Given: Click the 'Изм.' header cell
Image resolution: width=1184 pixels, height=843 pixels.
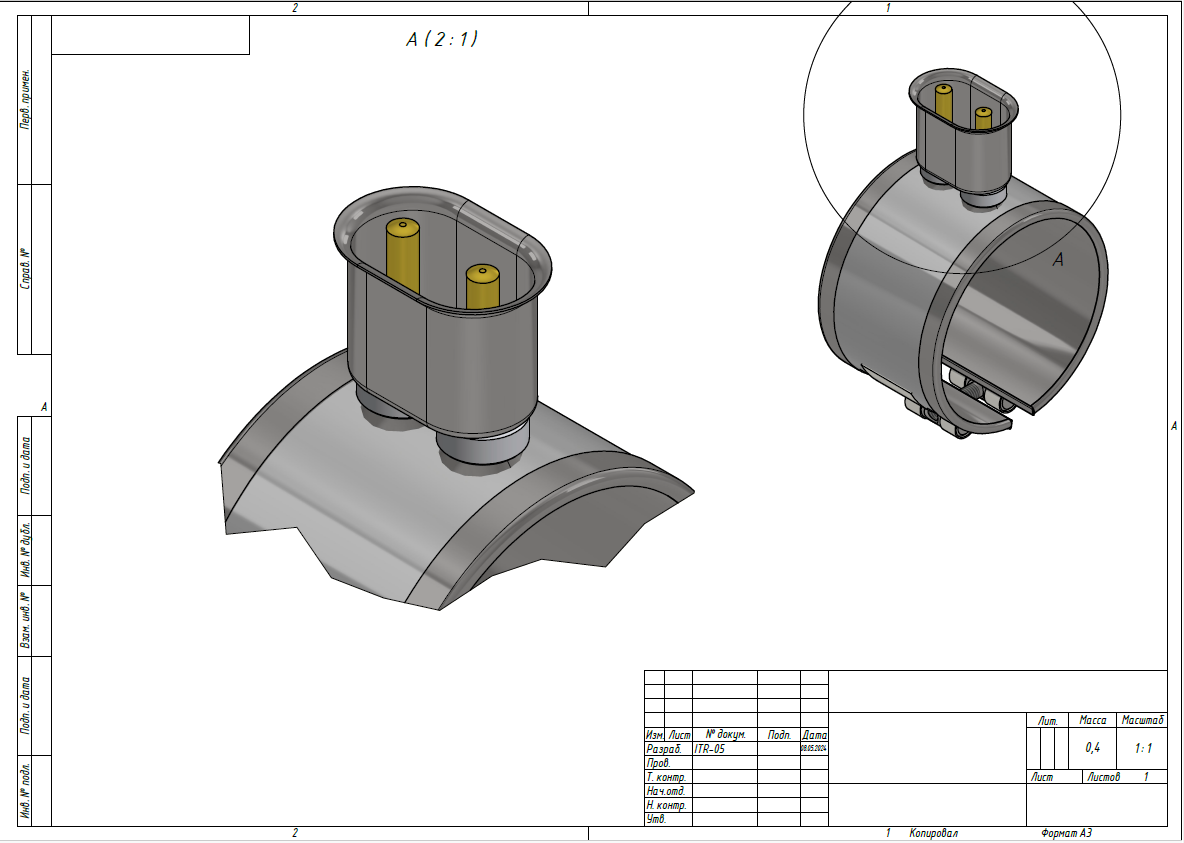Looking at the screenshot, I should click(x=655, y=734).
